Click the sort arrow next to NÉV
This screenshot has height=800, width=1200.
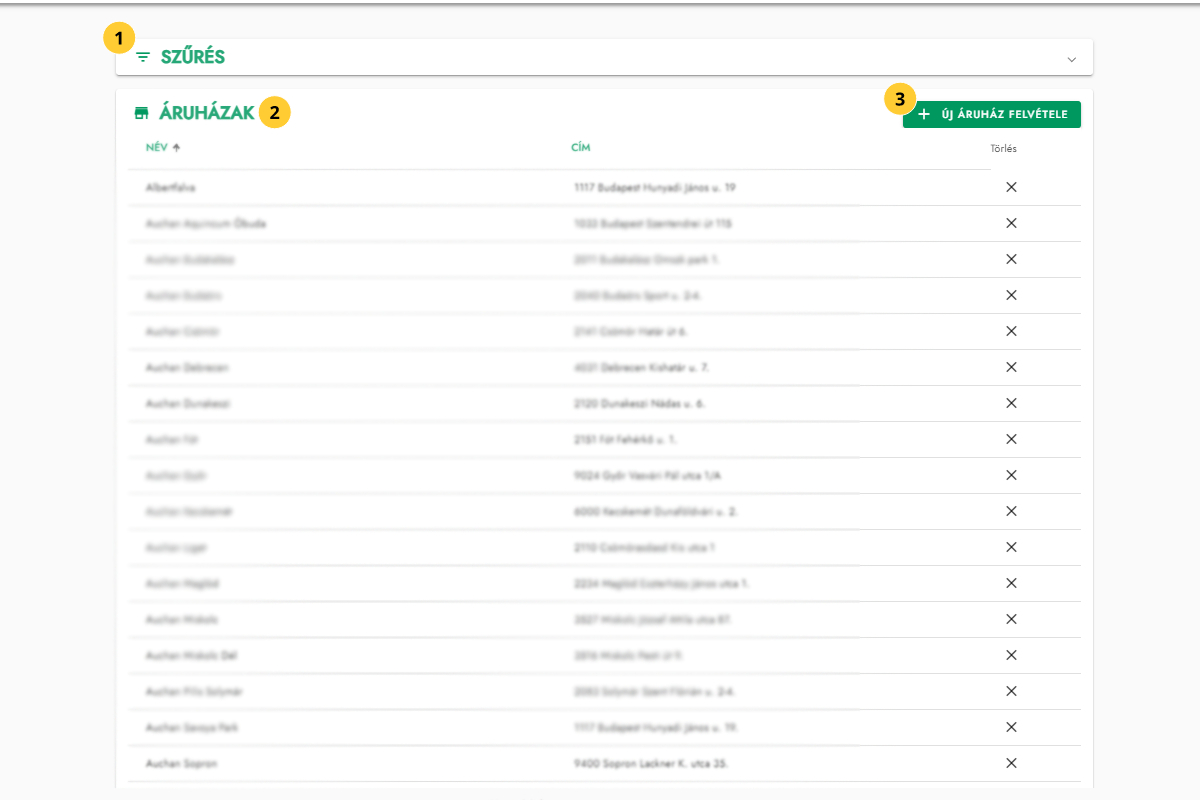click(x=177, y=148)
